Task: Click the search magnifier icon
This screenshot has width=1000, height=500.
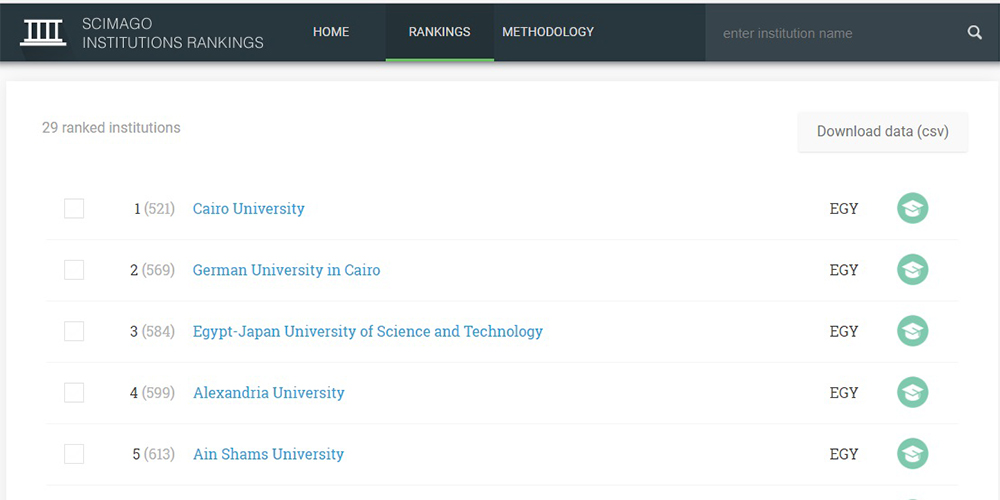Action: 974,33
